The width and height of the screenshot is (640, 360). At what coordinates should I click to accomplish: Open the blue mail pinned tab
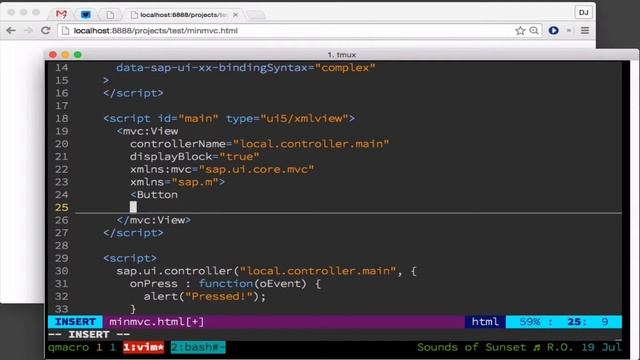coord(86,14)
